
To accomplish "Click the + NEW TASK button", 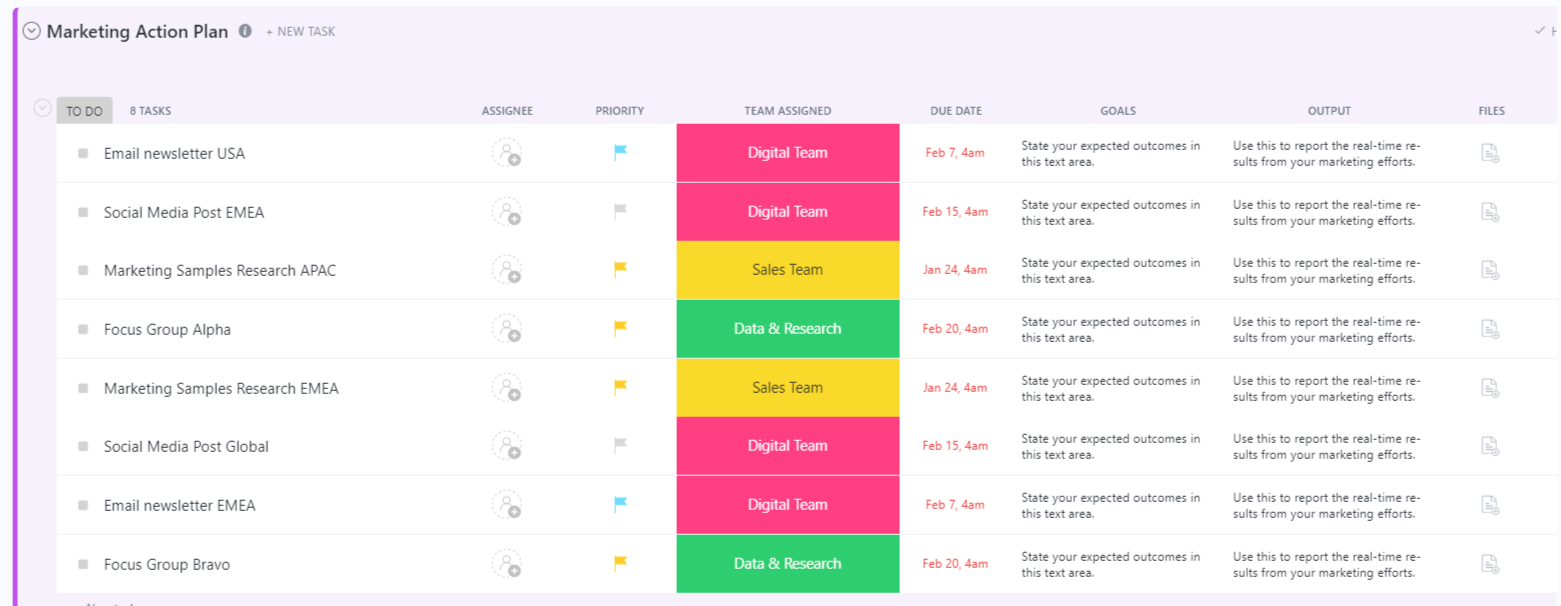I will 300,32.
